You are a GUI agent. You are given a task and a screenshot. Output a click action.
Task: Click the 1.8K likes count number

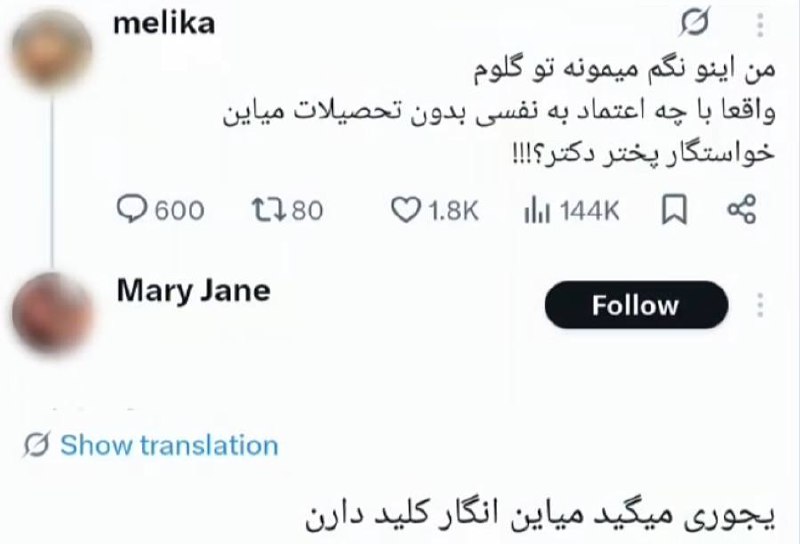tap(454, 210)
